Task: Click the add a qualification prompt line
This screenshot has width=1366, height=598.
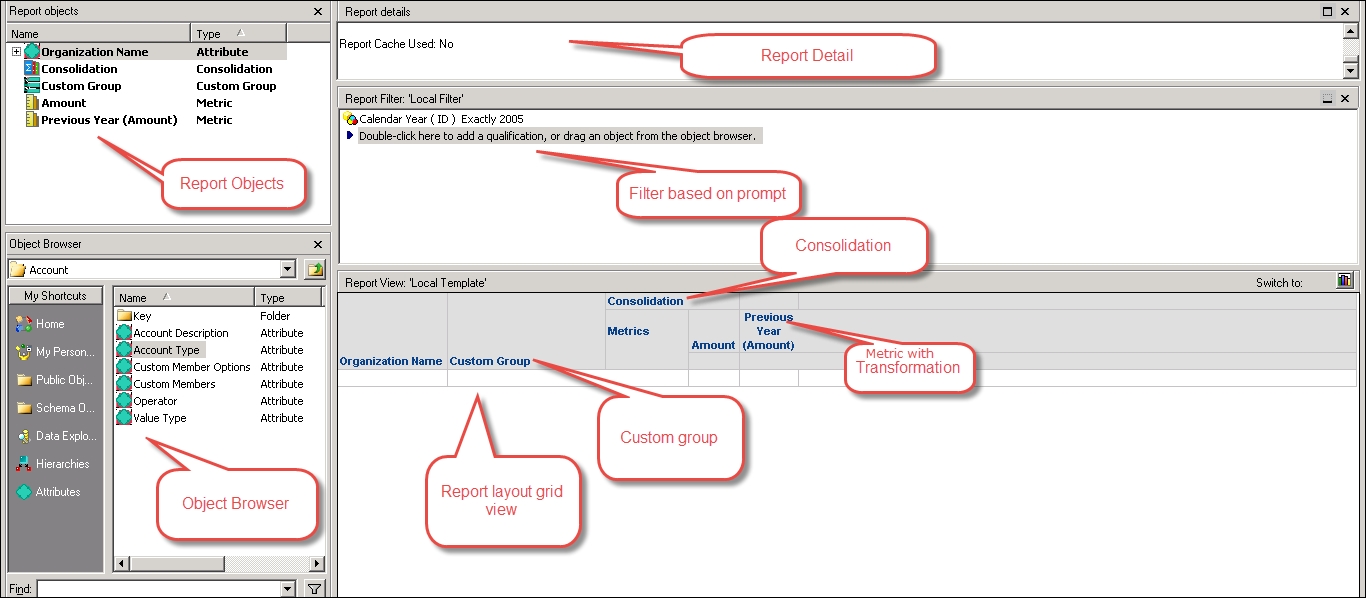Action: 558,136
